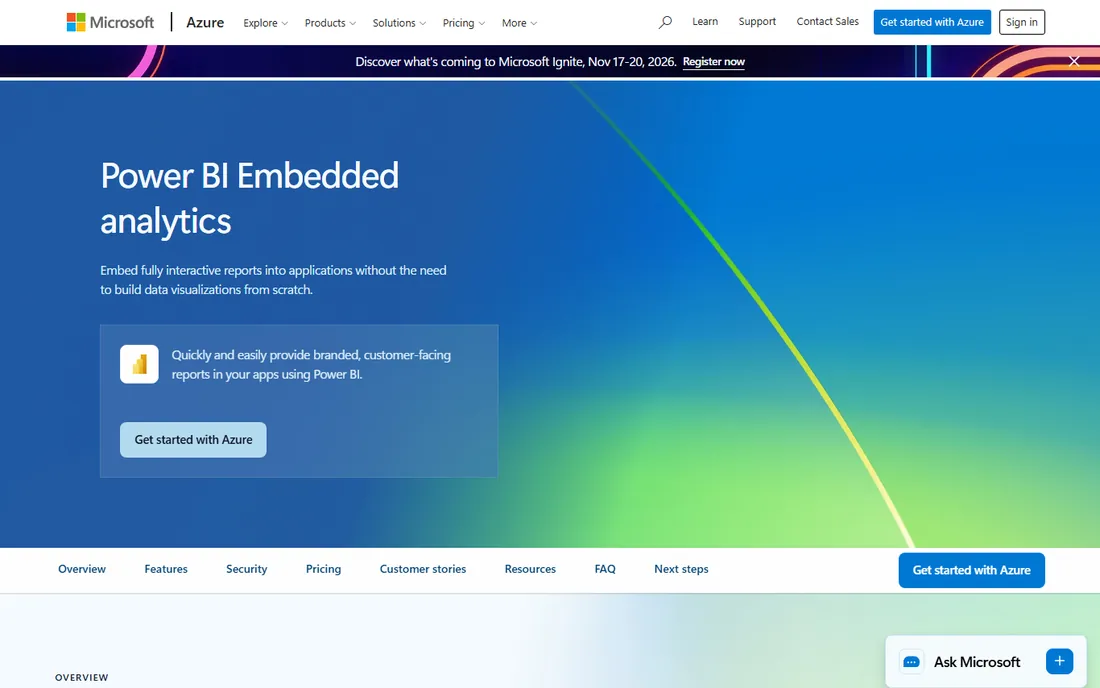The width and height of the screenshot is (1100, 688).
Task: Open the Solutions dropdown menu
Action: click(x=398, y=23)
